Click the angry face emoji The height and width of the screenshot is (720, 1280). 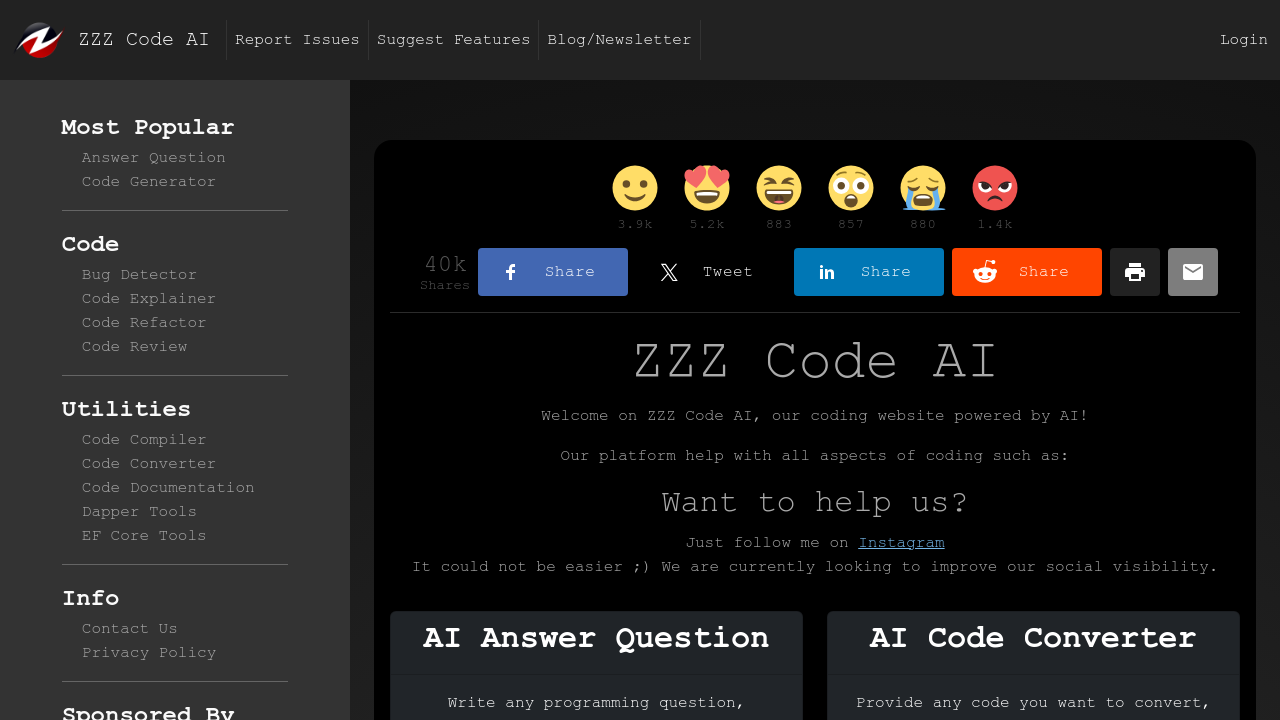[995, 188]
